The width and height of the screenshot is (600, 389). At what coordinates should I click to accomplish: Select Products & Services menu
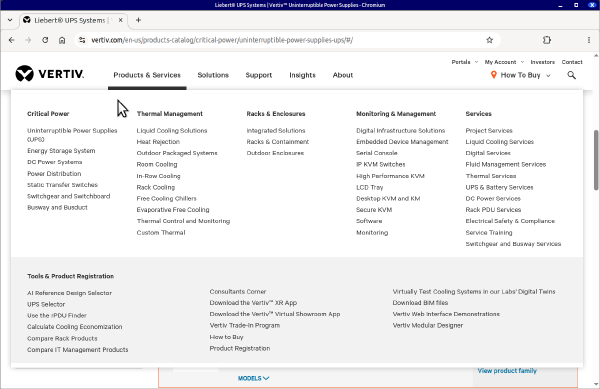[x=147, y=75]
